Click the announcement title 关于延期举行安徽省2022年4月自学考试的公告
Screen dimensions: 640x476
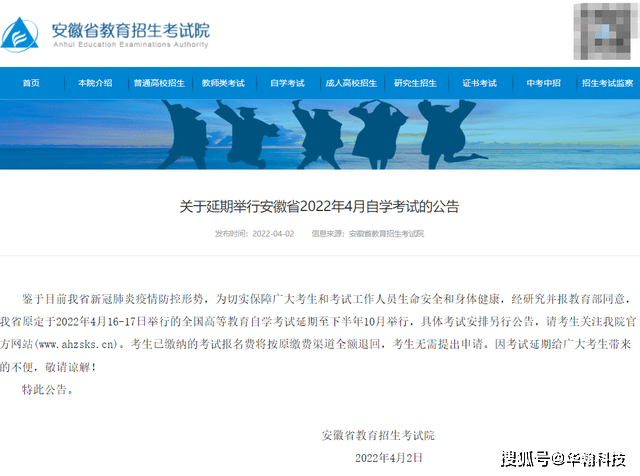click(320, 207)
